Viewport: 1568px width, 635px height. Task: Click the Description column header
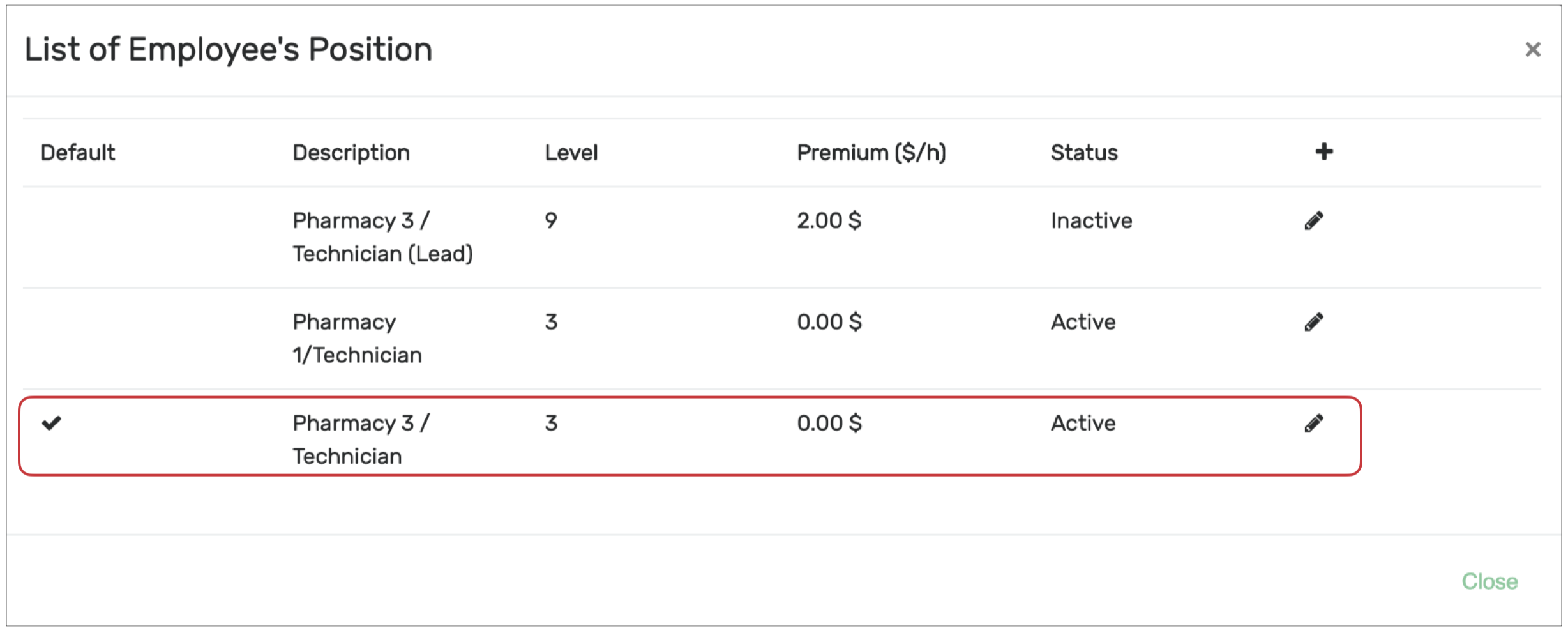(x=351, y=153)
